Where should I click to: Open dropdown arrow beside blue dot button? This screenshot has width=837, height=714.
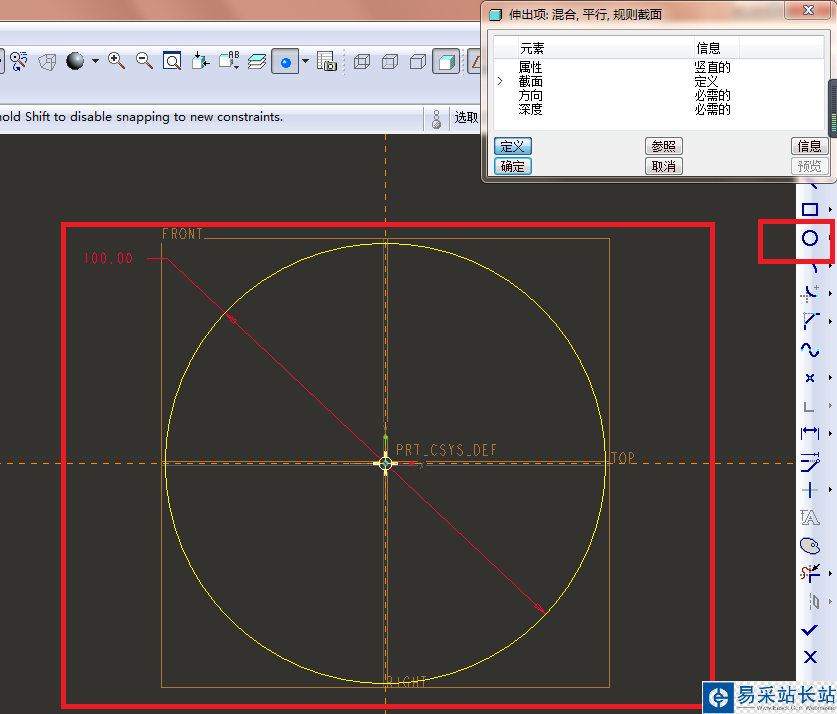305,61
